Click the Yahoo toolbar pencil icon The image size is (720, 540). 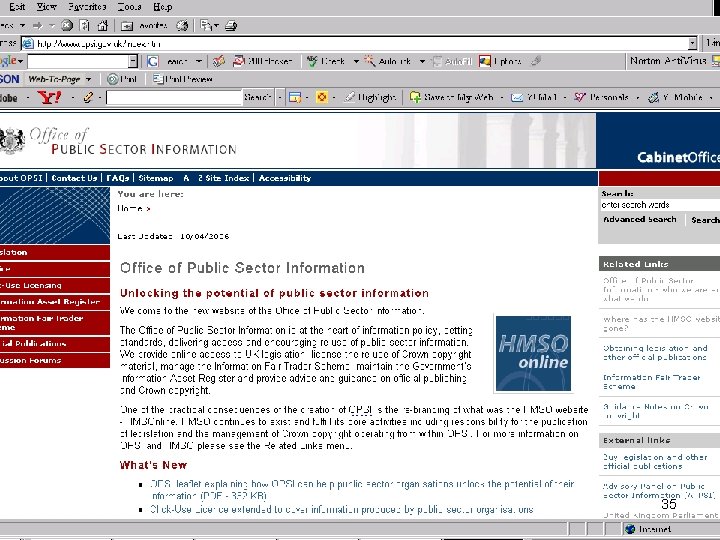click(88, 97)
